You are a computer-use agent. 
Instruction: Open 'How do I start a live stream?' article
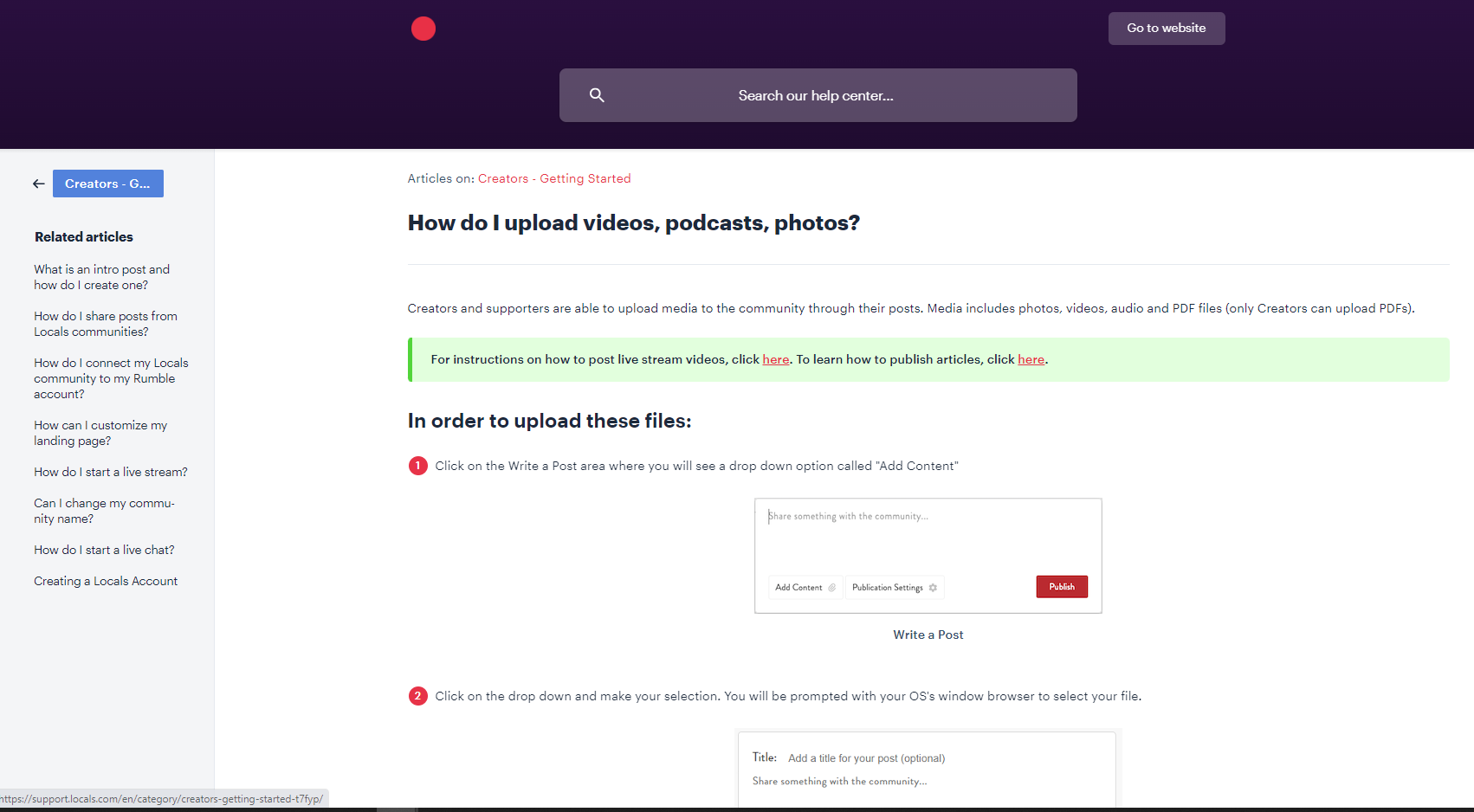[x=111, y=472]
